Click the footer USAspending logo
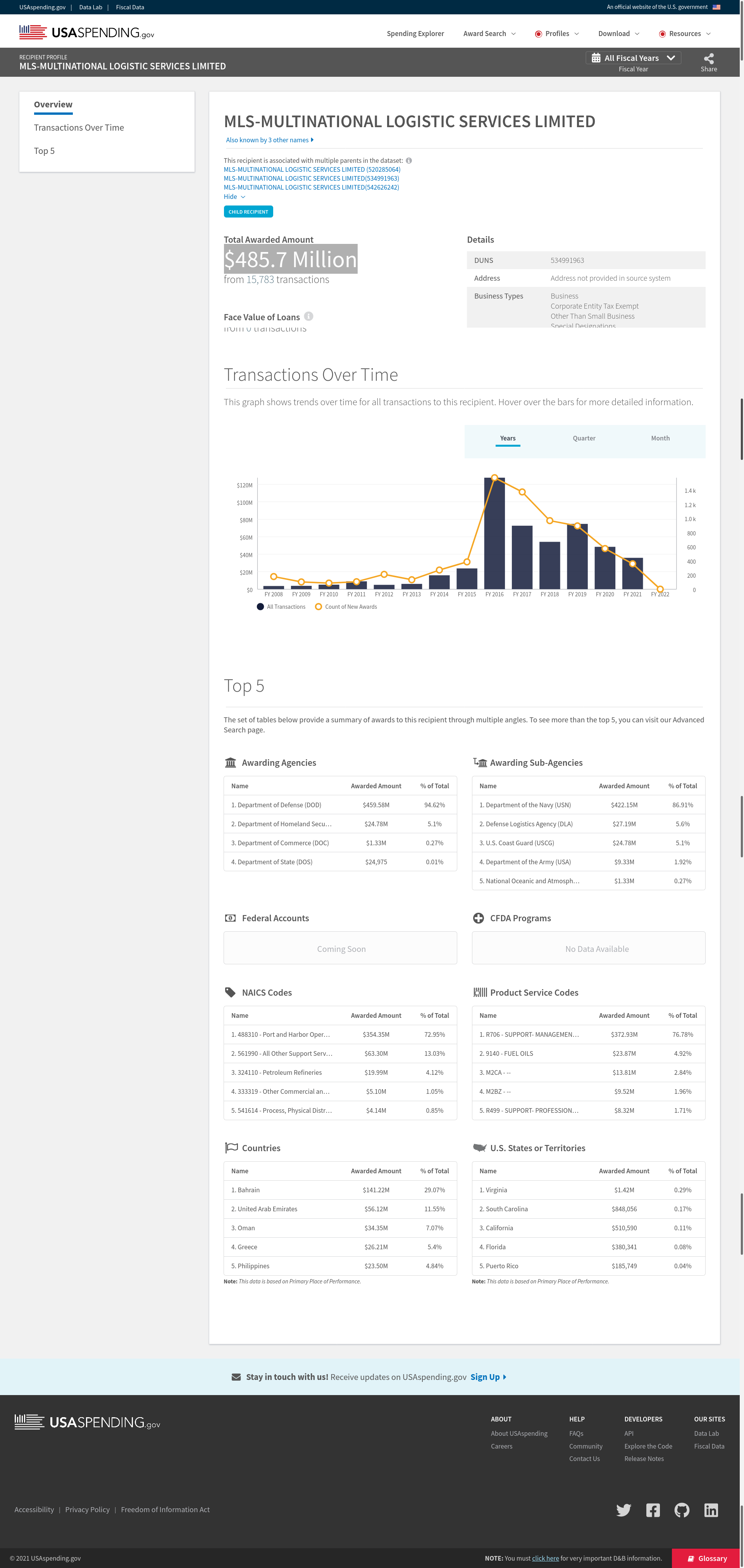This screenshot has height=1568, width=744. (87, 1422)
